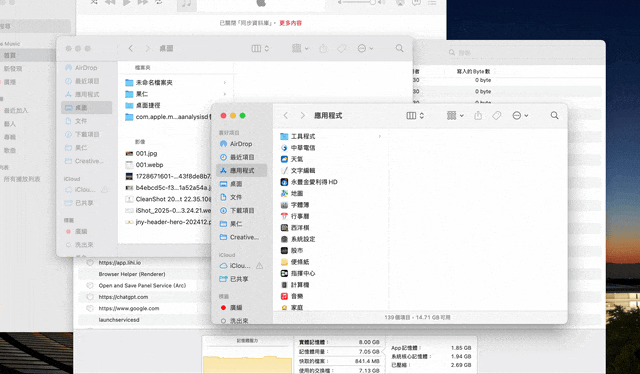Select the 地圖 app
This screenshot has height=374, width=640.
(x=292, y=194)
